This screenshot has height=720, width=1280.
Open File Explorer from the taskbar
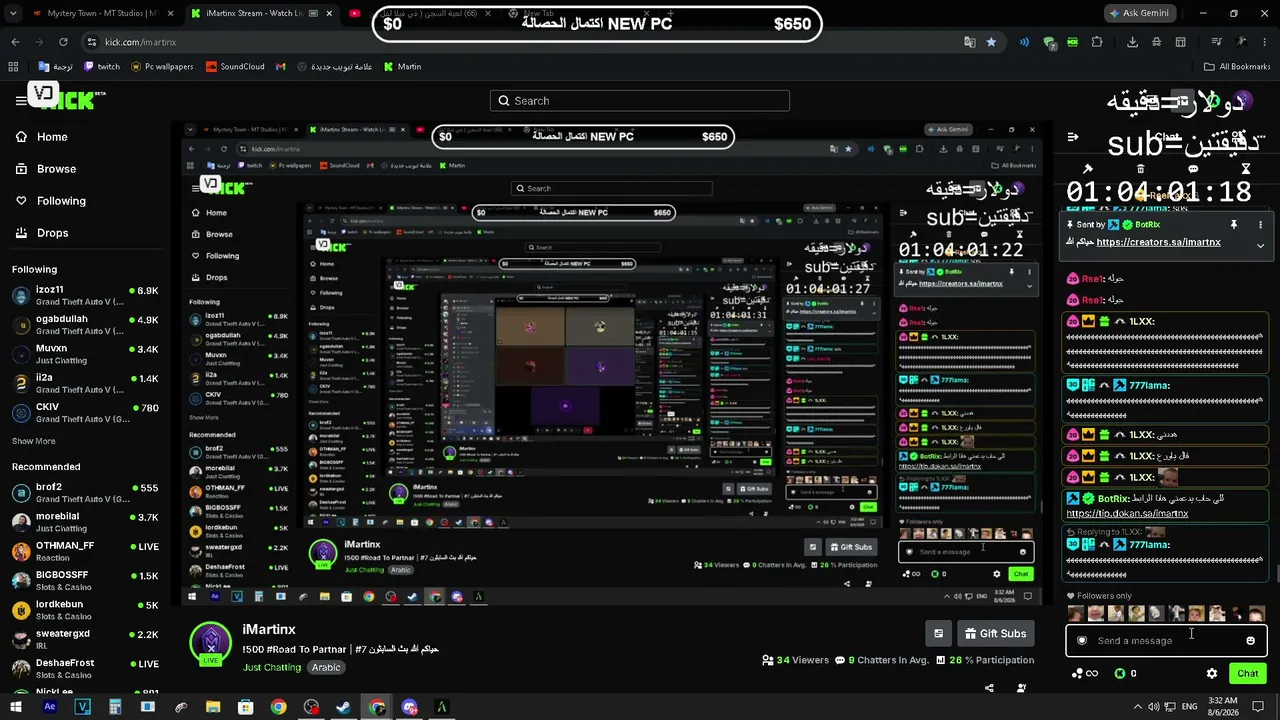[213, 707]
